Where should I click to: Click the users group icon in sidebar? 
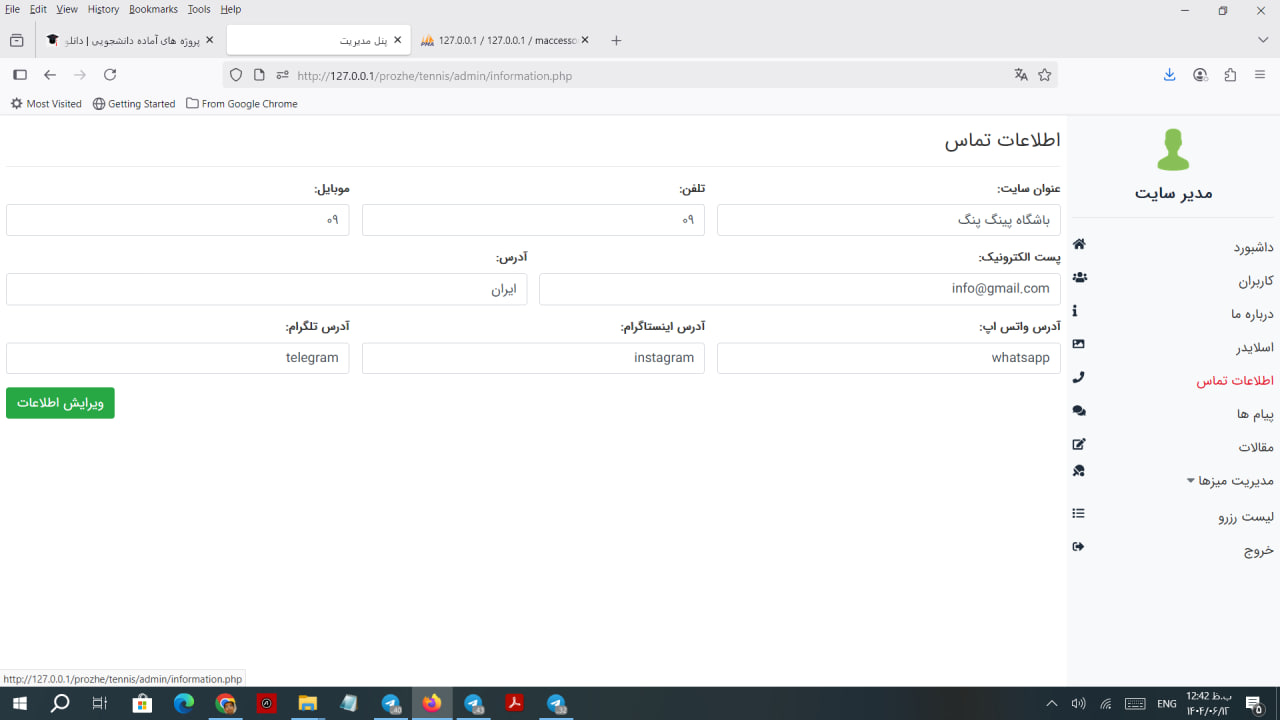(1079, 278)
